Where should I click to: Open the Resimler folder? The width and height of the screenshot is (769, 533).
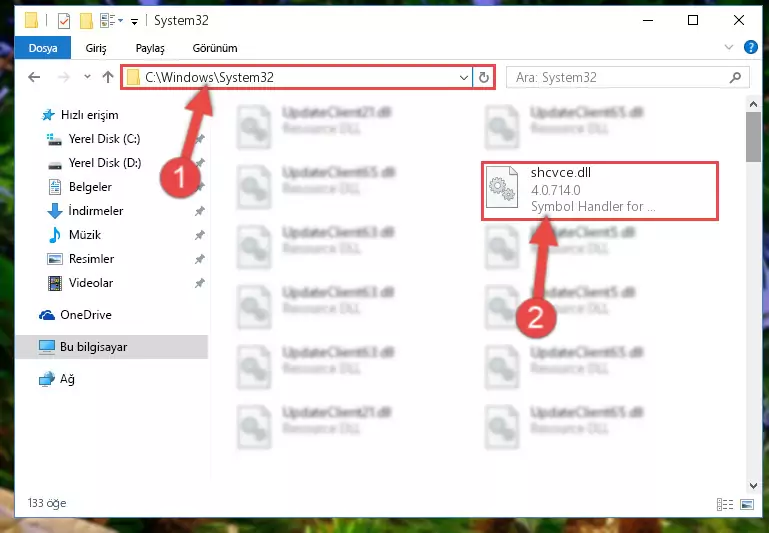coord(91,259)
